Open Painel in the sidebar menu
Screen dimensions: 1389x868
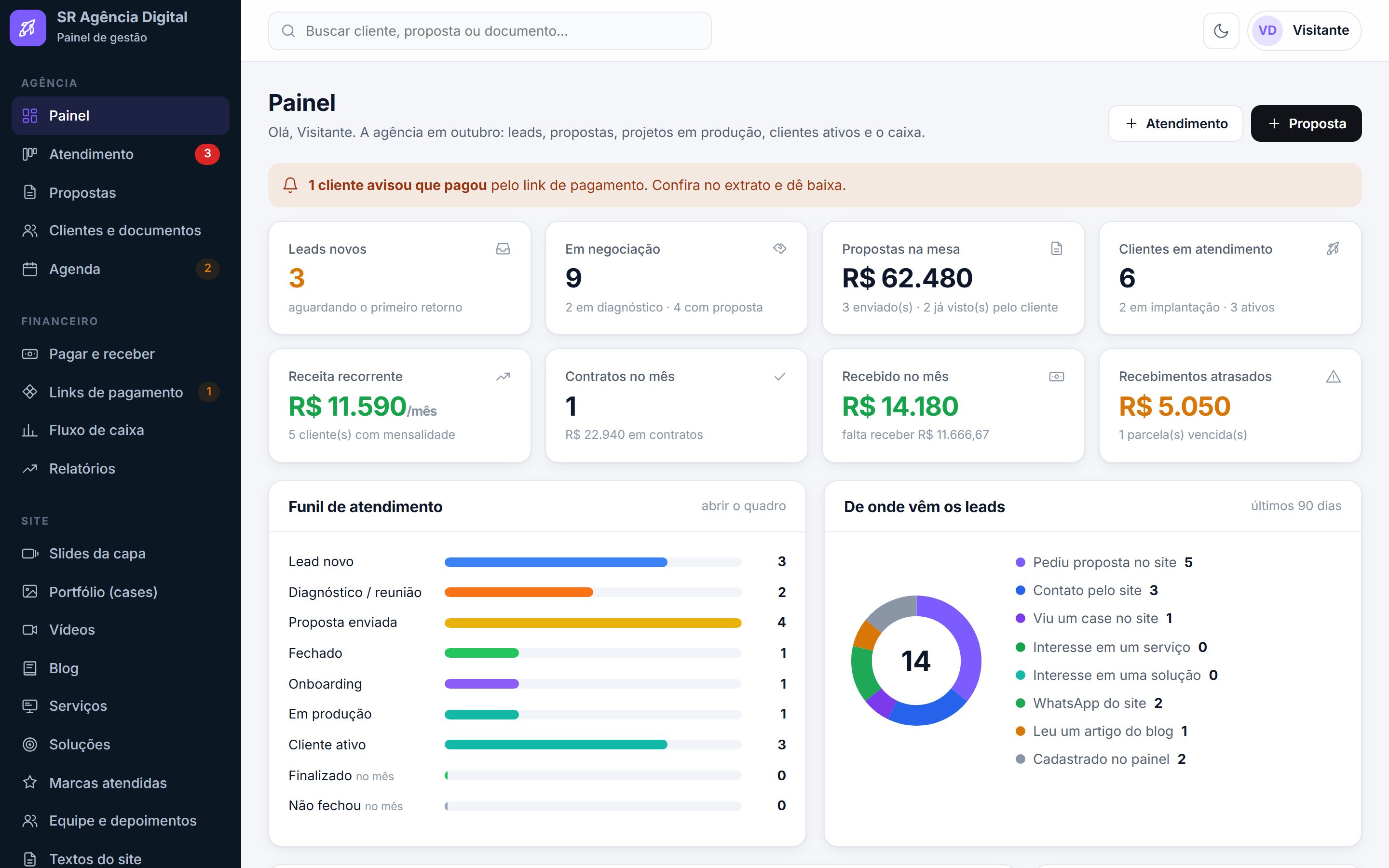click(x=121, y=115)
